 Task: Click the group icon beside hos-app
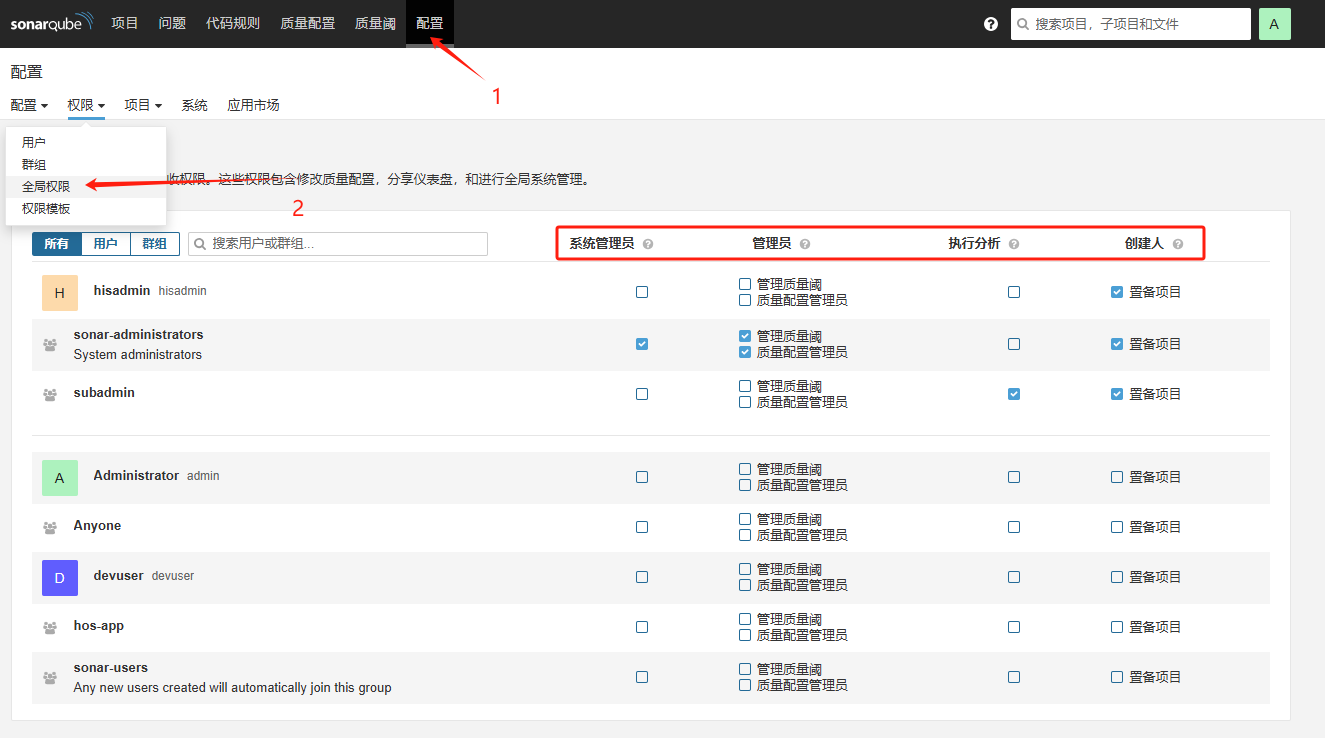click(50, 628)
